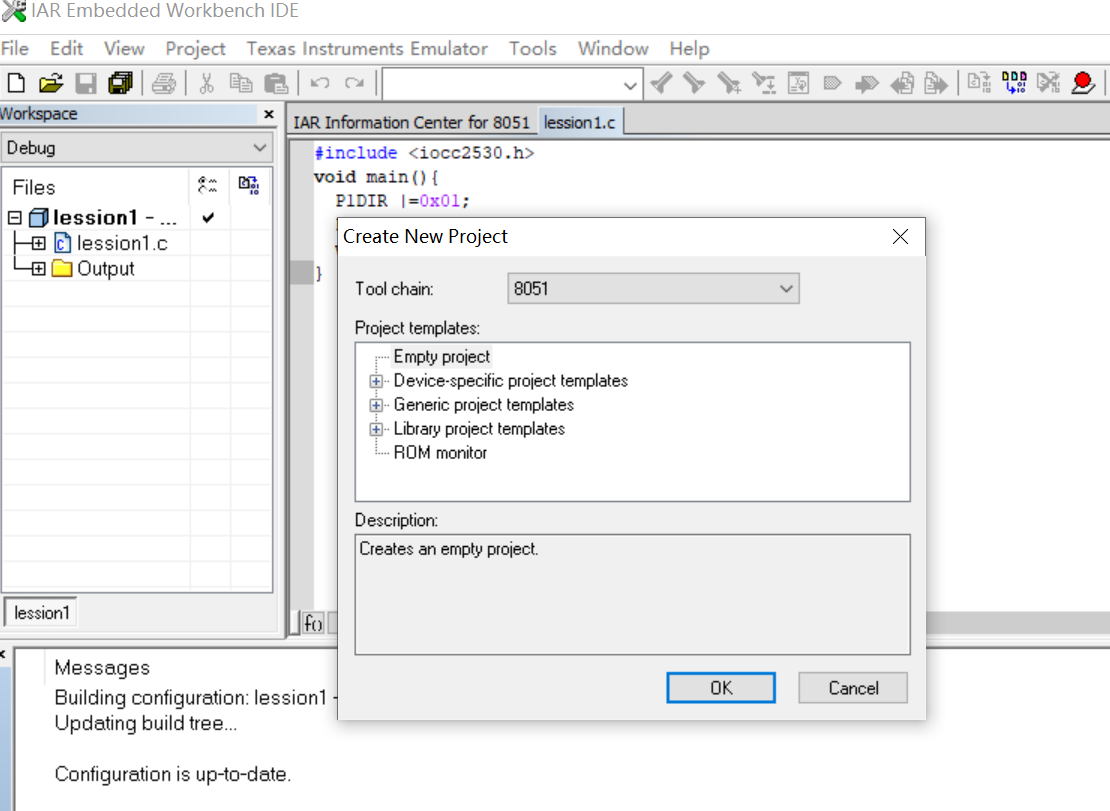Click the Save floppy disk icon

pyautogui.click(x=86, y=84)
